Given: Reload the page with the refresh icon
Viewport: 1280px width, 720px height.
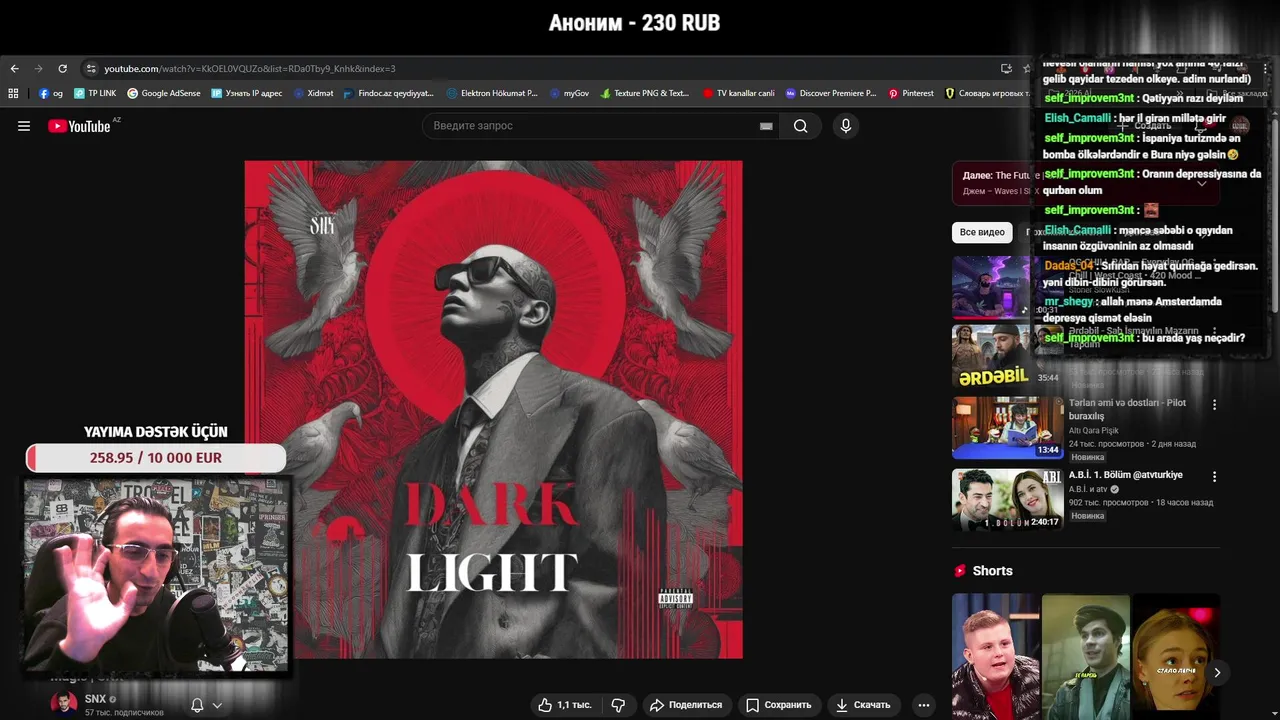Looking at the screenshot, I should [62, 69].
